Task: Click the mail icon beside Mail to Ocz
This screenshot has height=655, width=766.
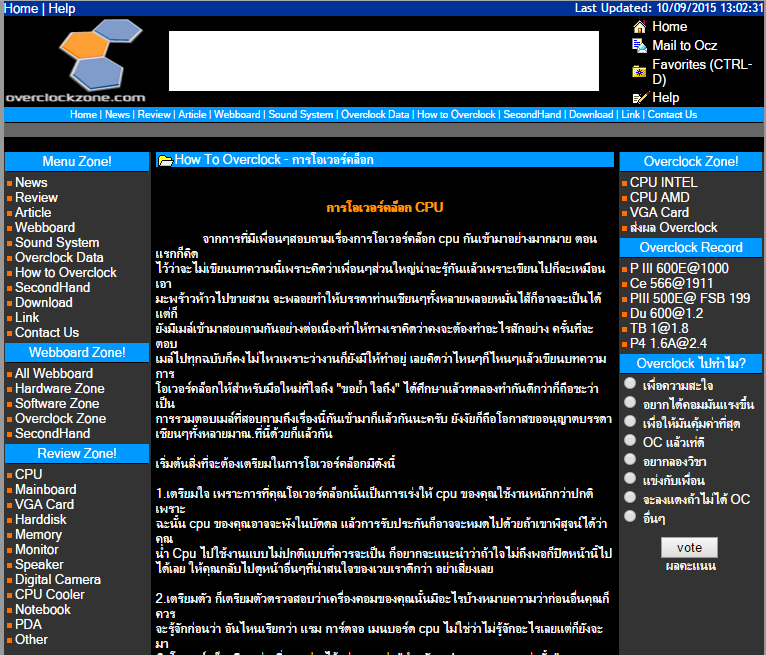Action: click(639, 45)
